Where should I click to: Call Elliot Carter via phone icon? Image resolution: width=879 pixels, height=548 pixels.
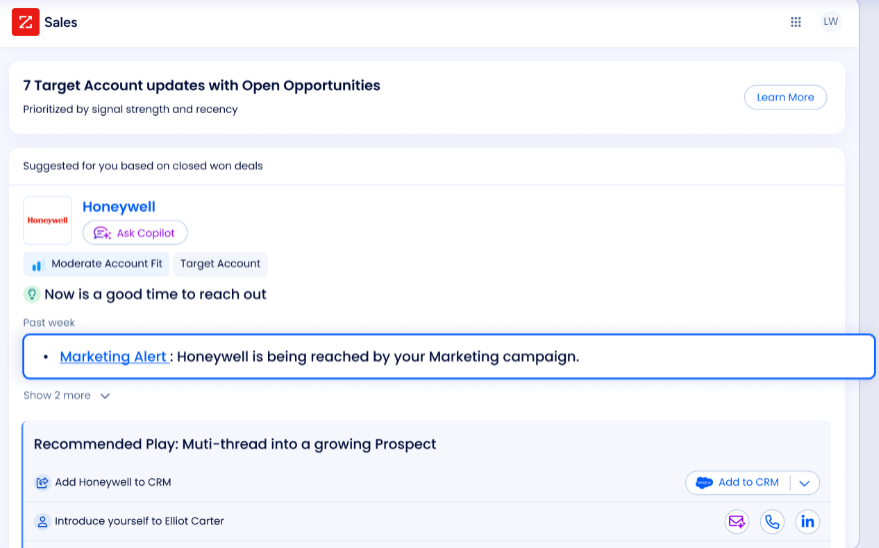[772, 522]
